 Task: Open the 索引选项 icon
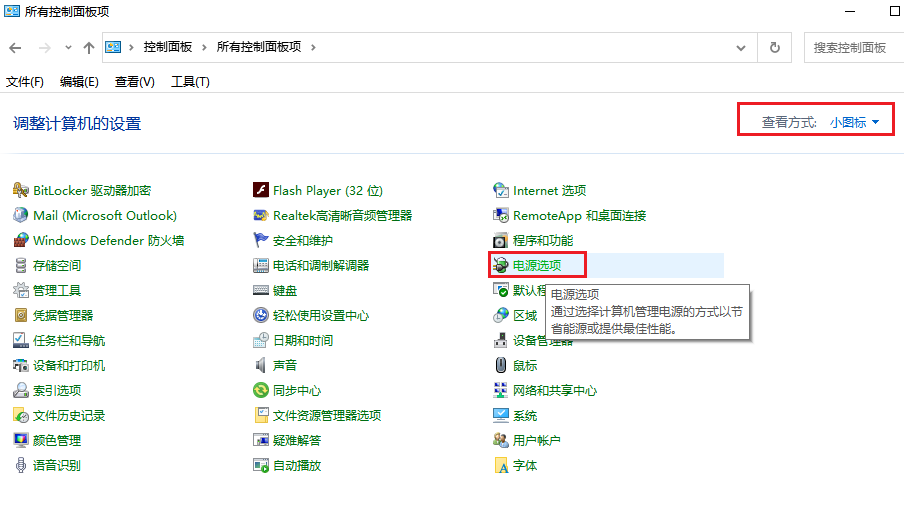point(21,390)
